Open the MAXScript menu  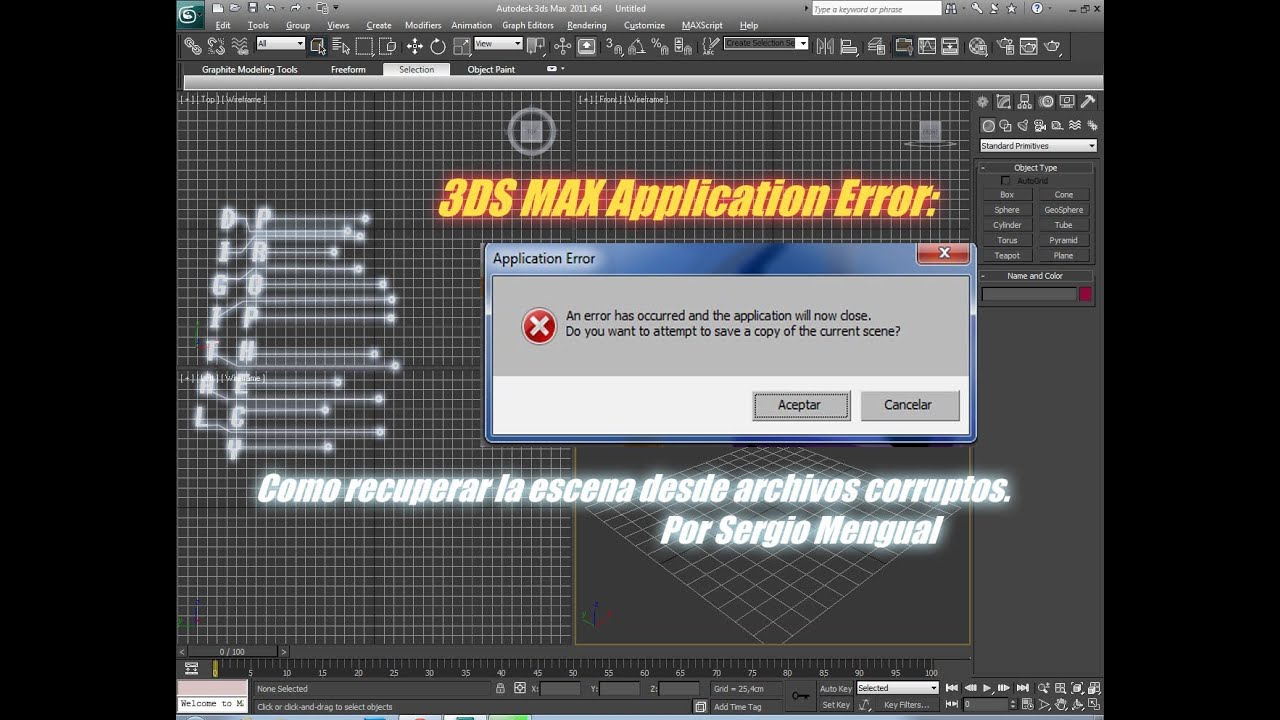702,26
